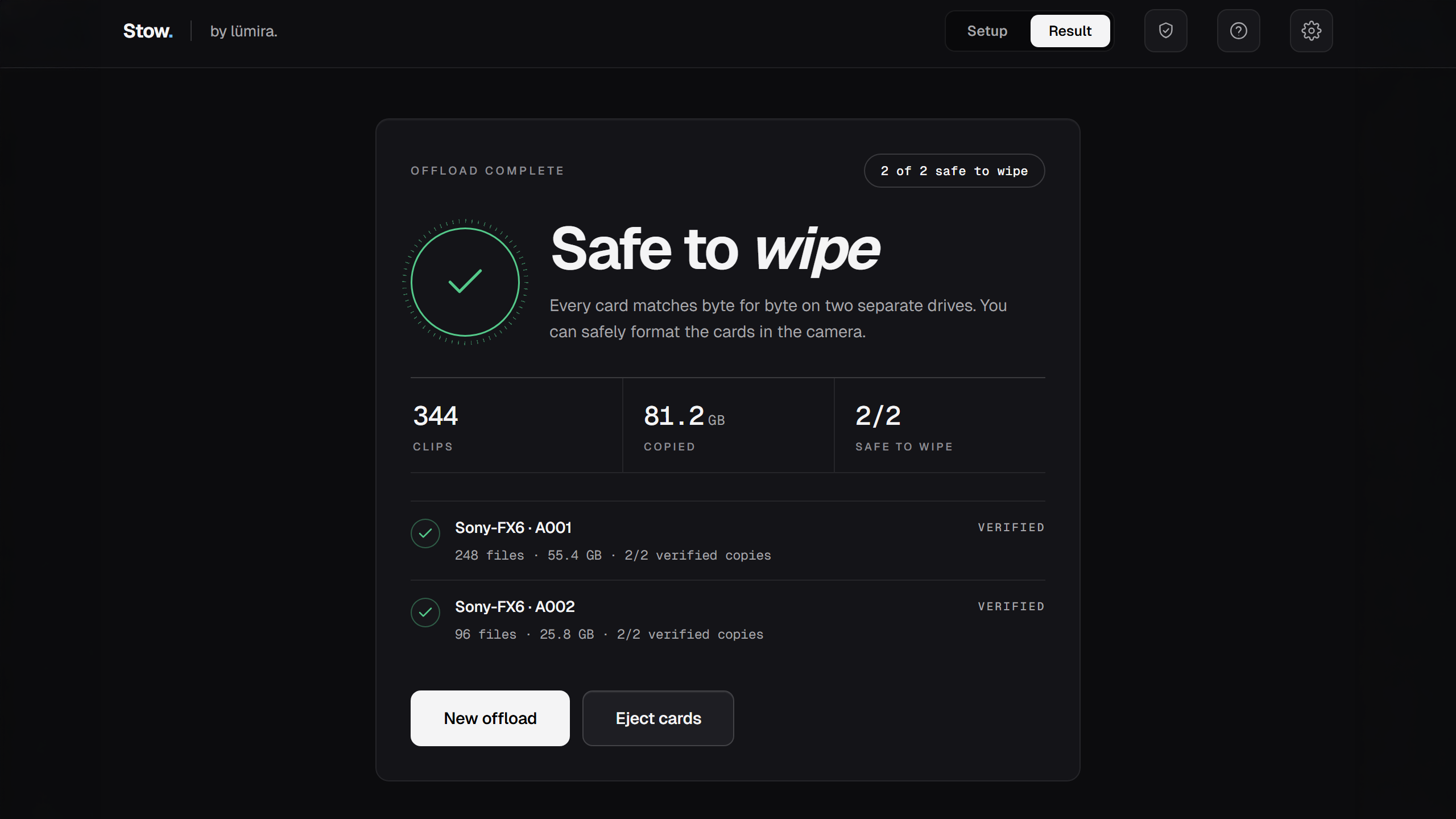Click the 344 clips stat
This screenshot has width=1456, height=819.
coord(516,425)
